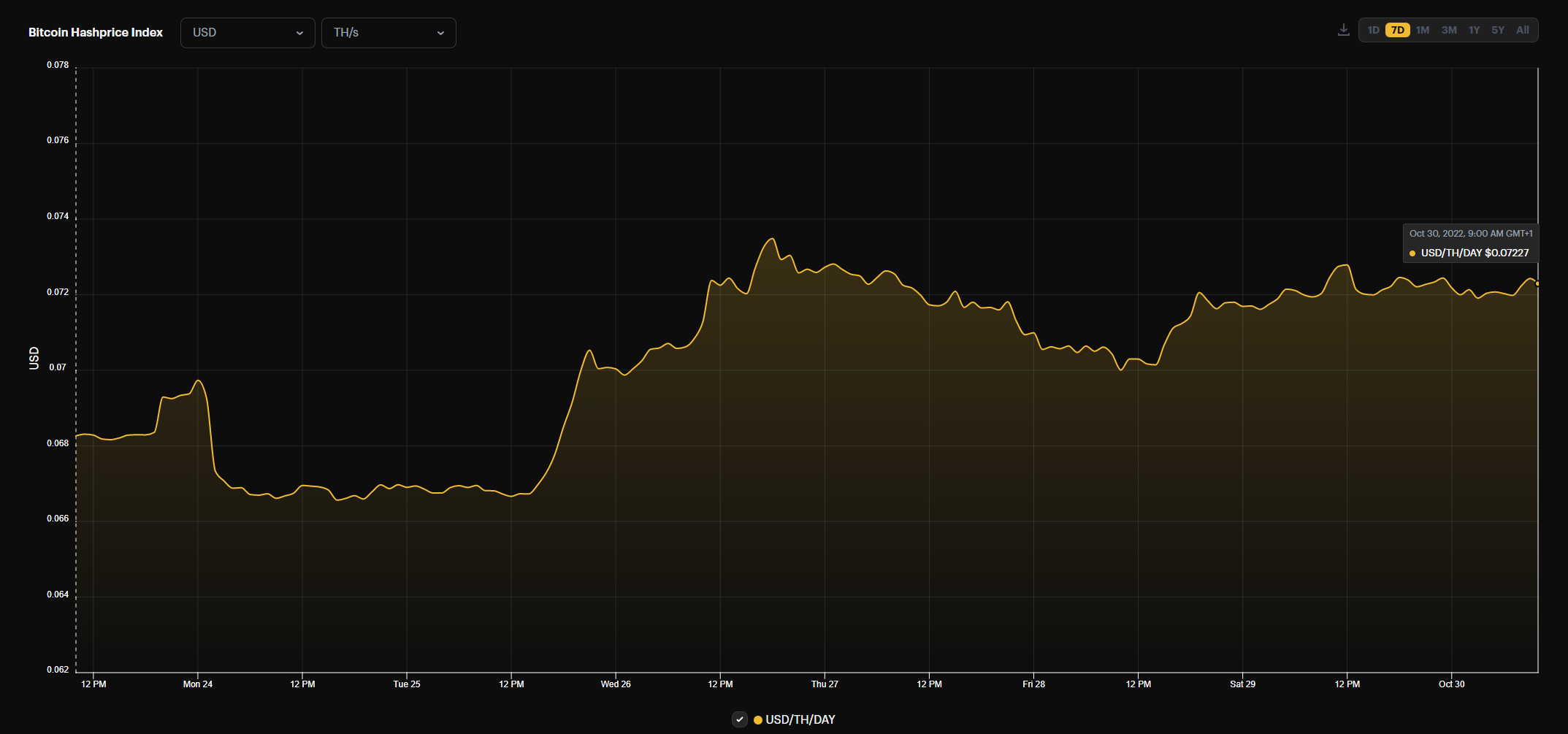Switch to the 5Y time range
The height and width of the screenshot is (734, 1568).
click(1498, 30)
